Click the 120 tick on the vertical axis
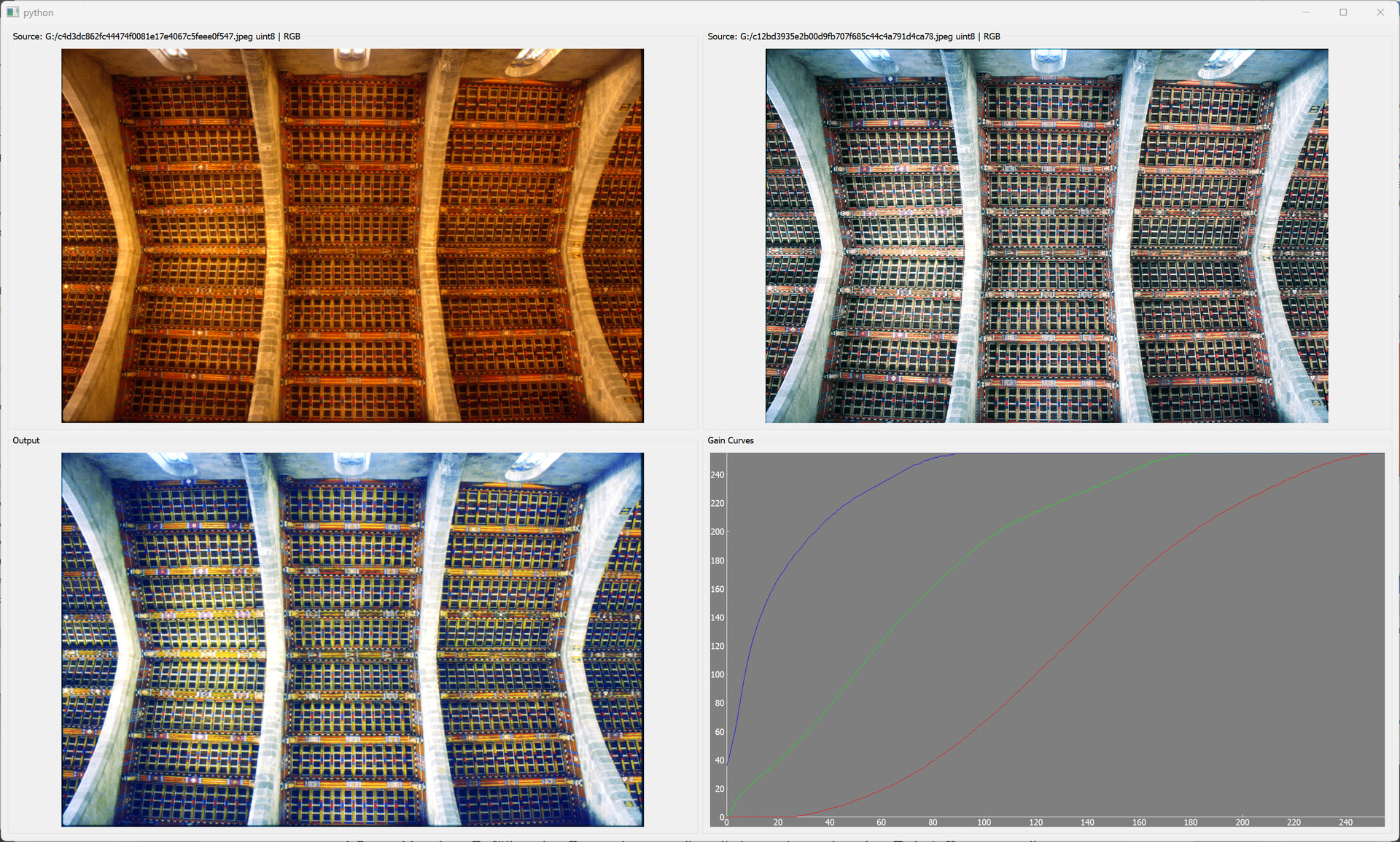 [x=717, y=647]
